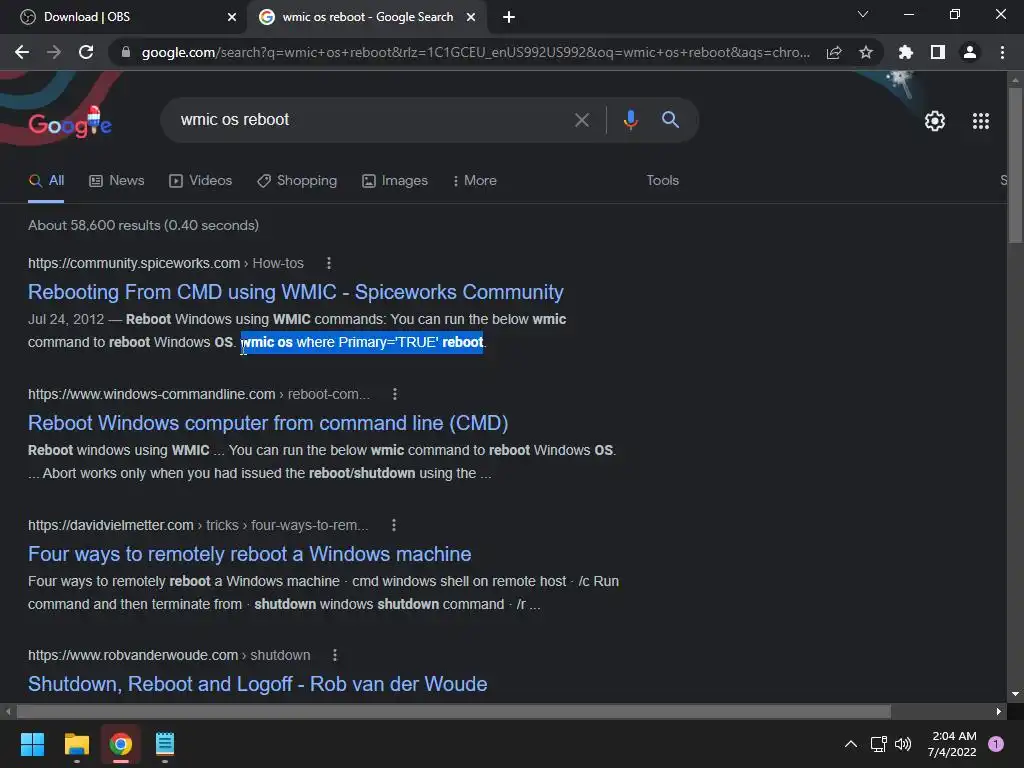The height and width of the screenshot is (768, 1024).
Task: Open a new browser tab
Action: (509, 17)
